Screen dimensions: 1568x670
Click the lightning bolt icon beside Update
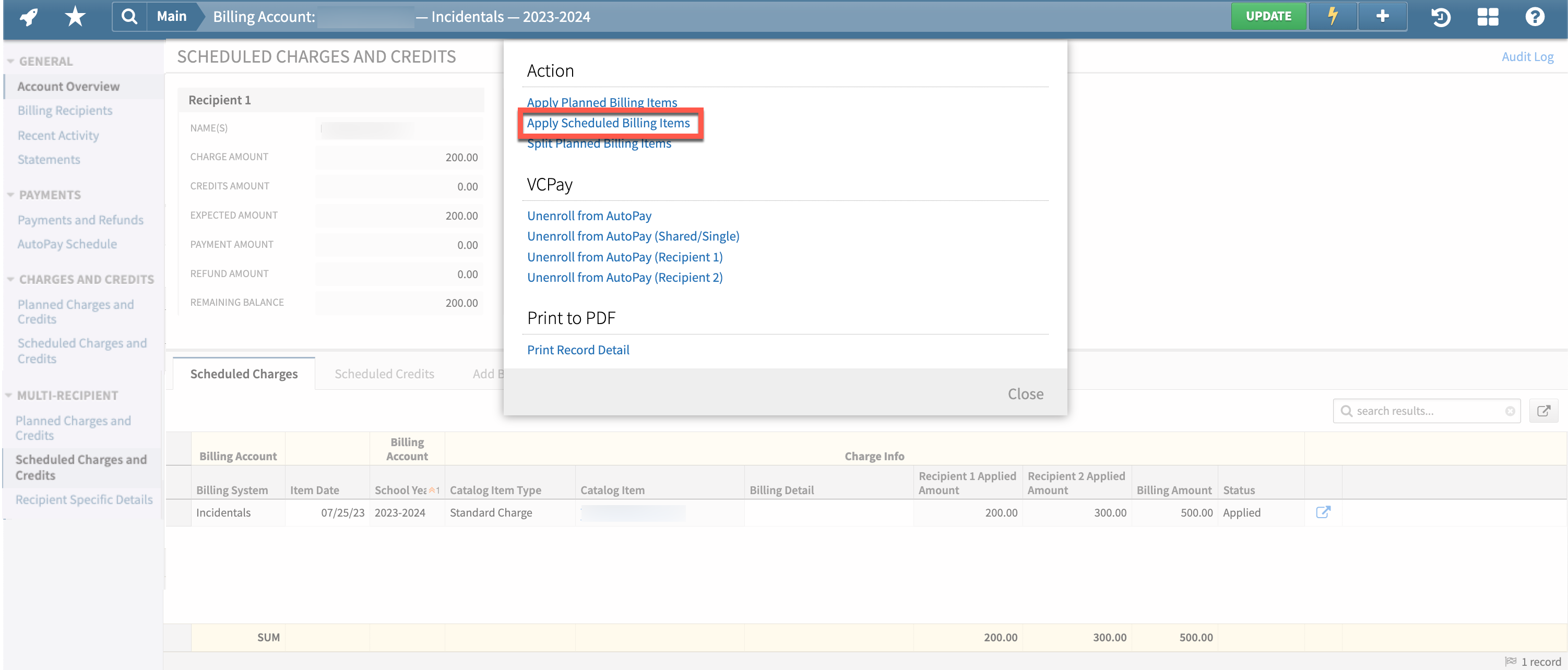point(1333,16)
